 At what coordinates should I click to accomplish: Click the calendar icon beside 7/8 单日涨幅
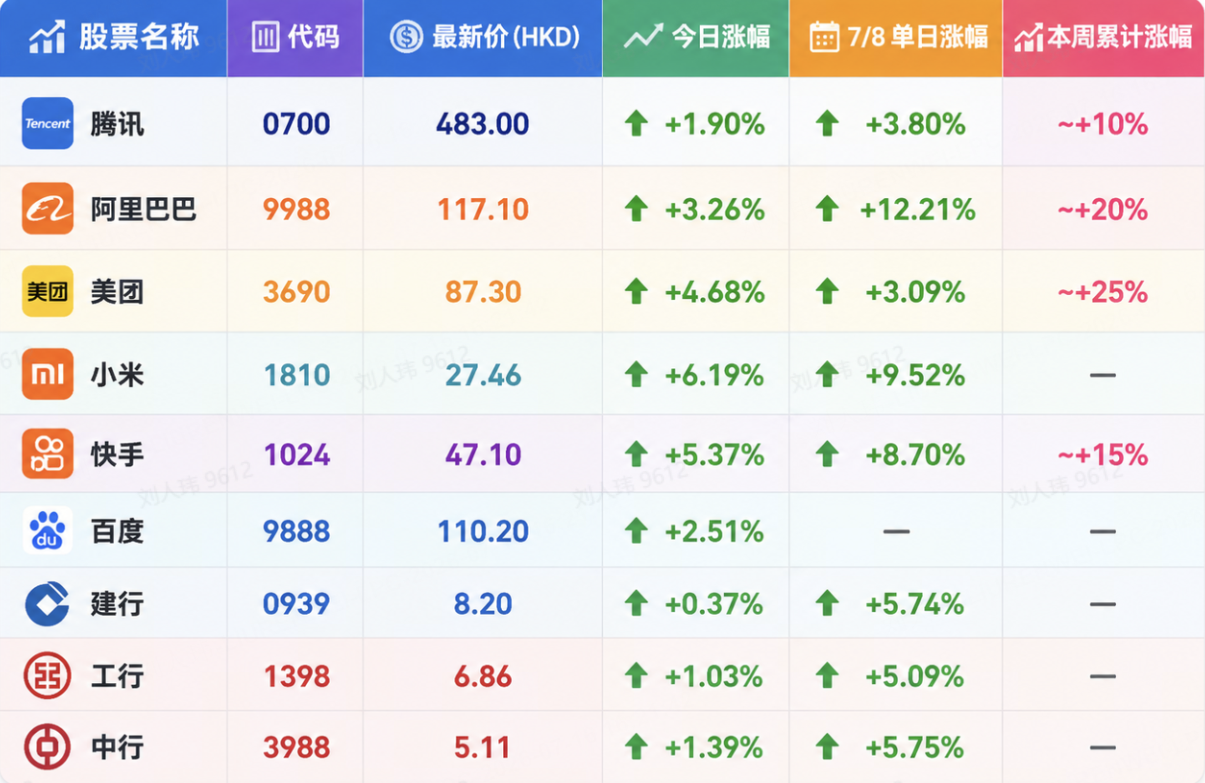point(824,38)
